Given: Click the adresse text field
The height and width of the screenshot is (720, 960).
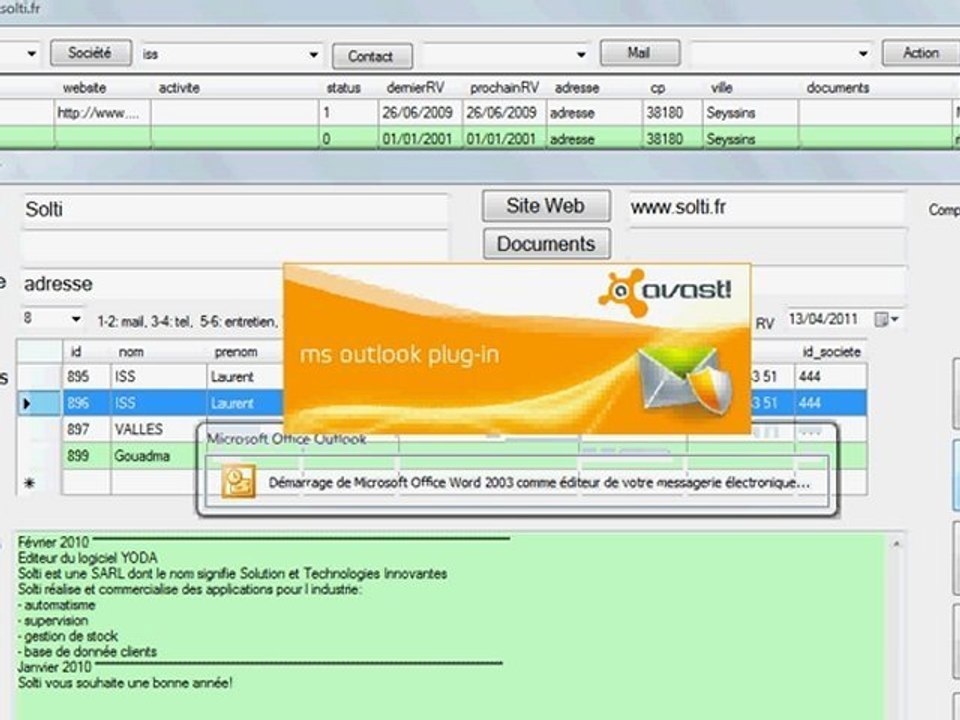Looking at the screenshot, I should [152, 284].
